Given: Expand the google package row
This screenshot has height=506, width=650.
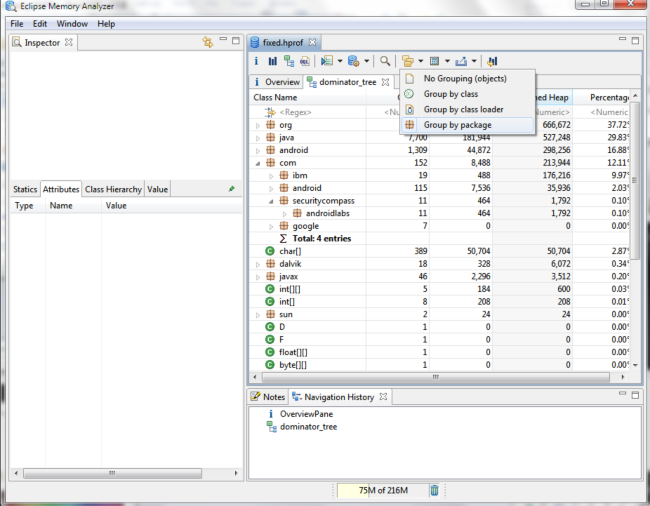Looking at the screenshot, I should 271,227.
